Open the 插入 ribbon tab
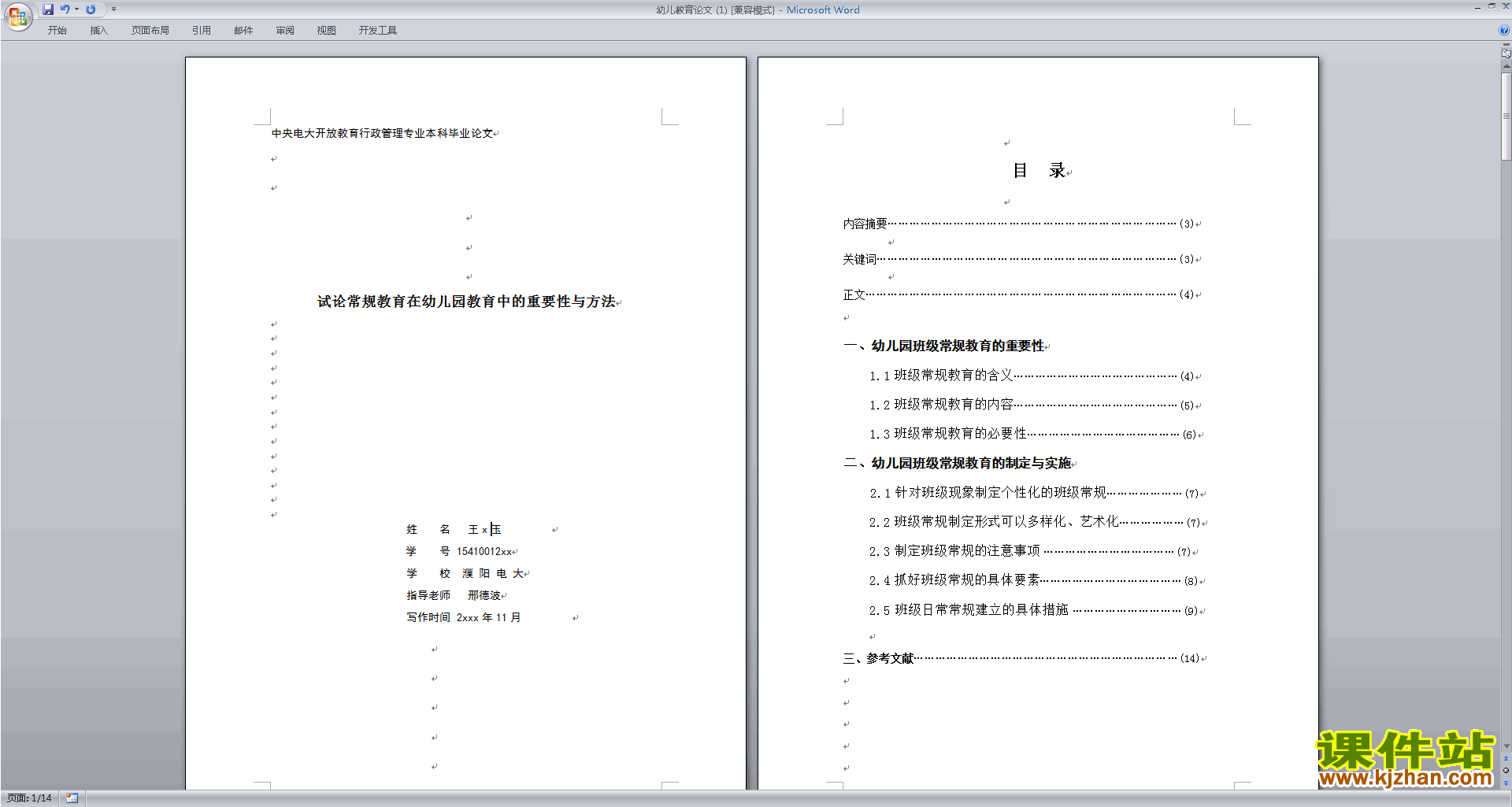This screenshot has height=807, width=1512. click(98, 31)
